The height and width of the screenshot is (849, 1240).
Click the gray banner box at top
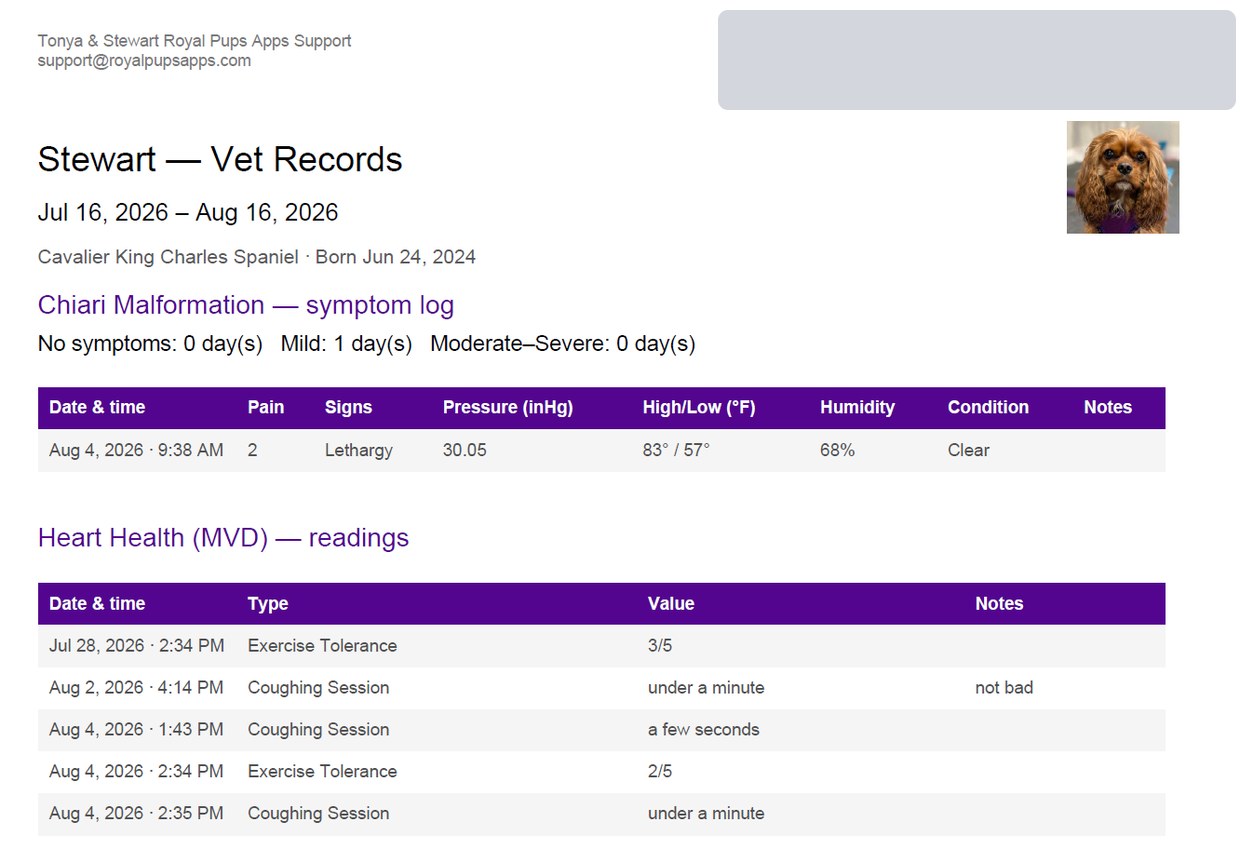[x=977, y=60]
